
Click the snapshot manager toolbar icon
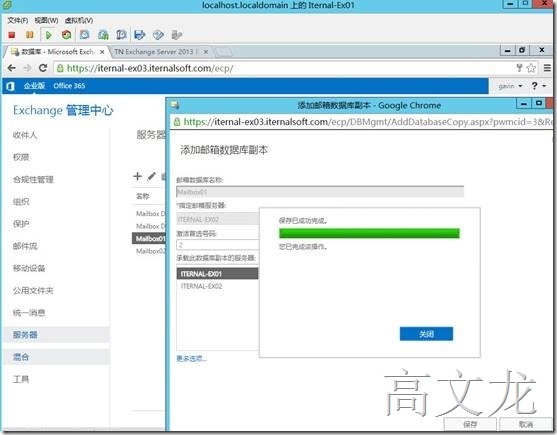tap(121, 35)
